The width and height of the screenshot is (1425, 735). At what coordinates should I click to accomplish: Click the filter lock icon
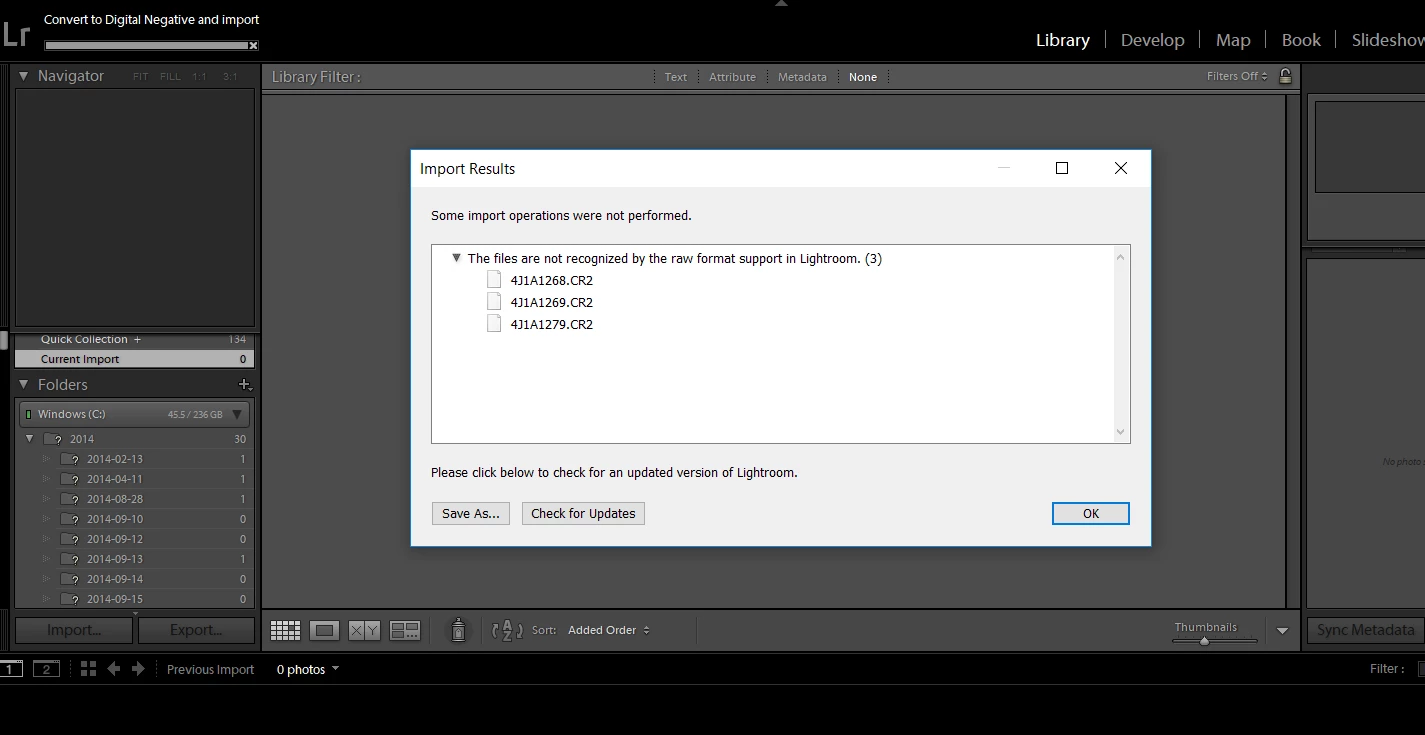[x=1286, y=76]
